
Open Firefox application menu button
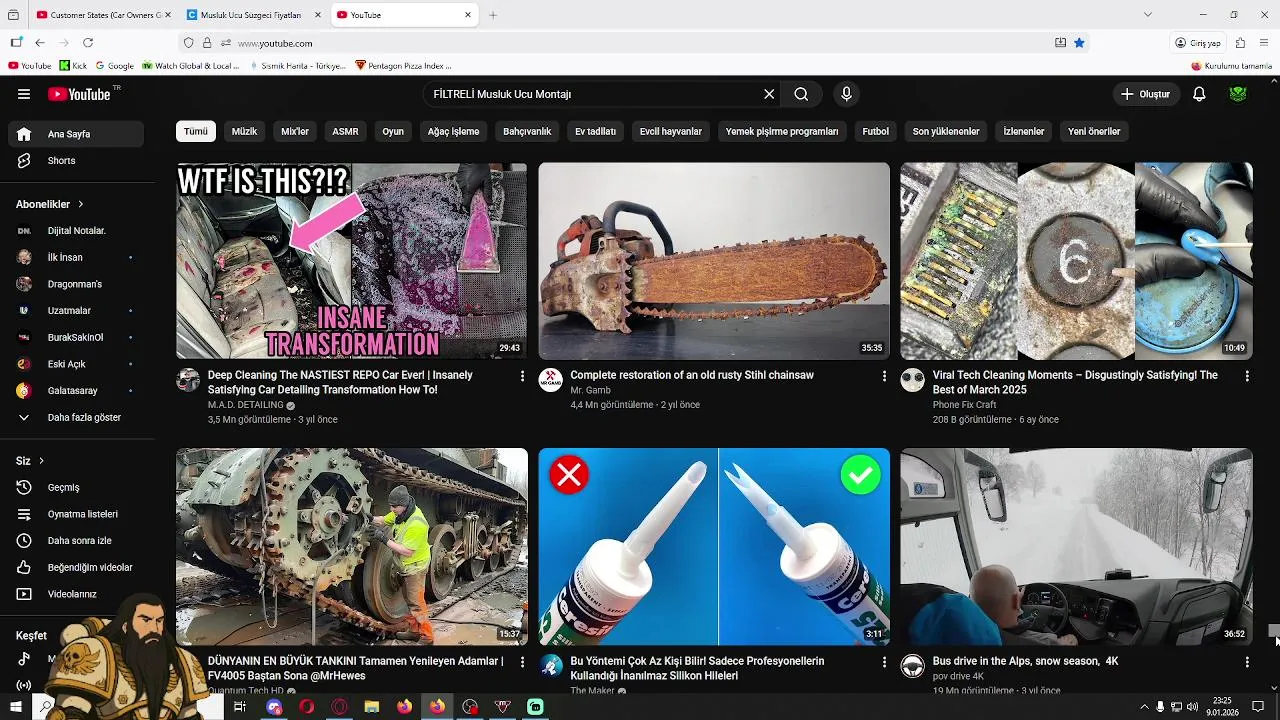coord(1264,43)
